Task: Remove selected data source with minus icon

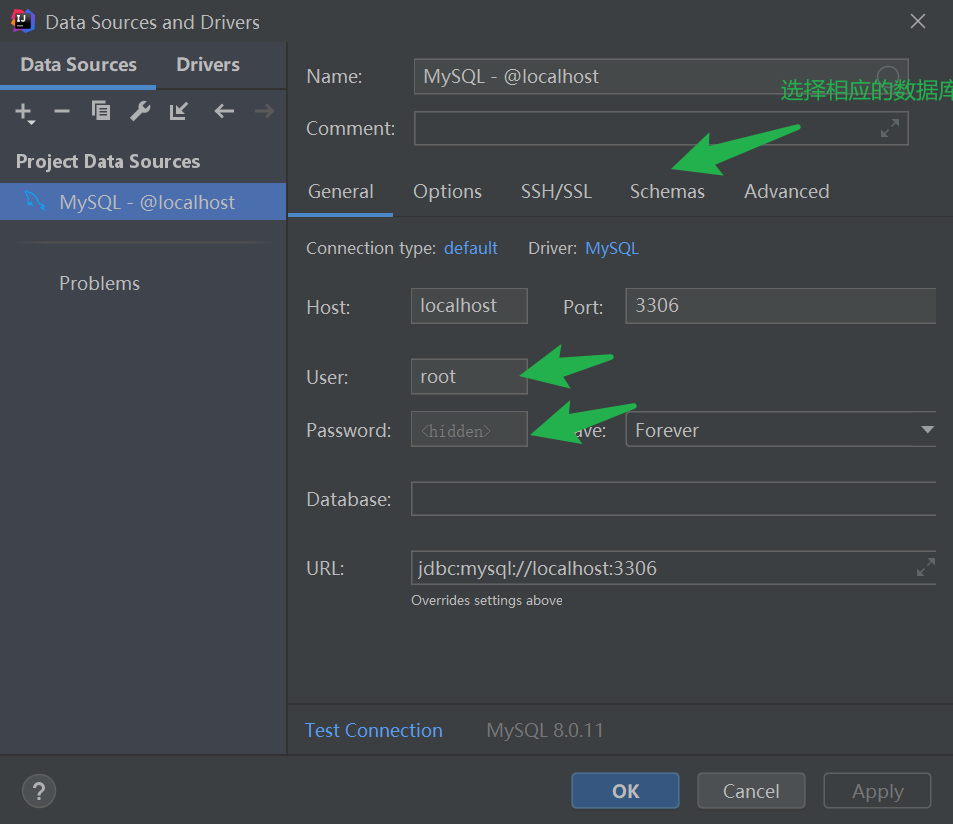Action: coord(62,111)
